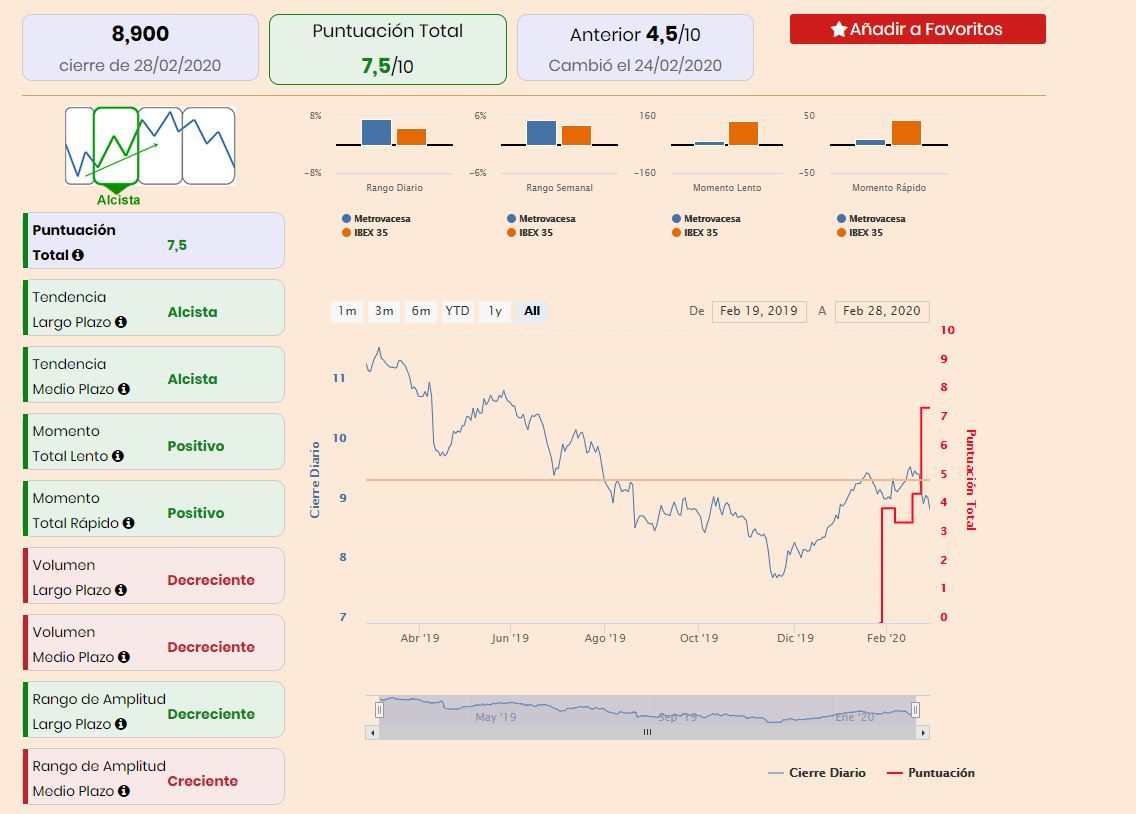
Task: Click the orange IBEX 35 bar in Momento Rápido
Action: 906,133
